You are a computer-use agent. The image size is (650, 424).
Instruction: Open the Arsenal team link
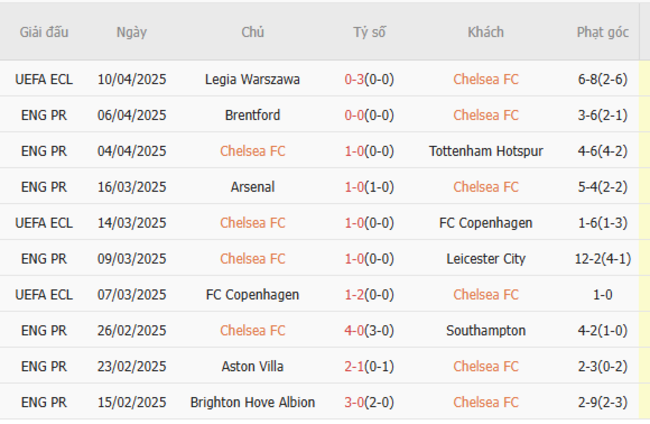click(252, 187)
